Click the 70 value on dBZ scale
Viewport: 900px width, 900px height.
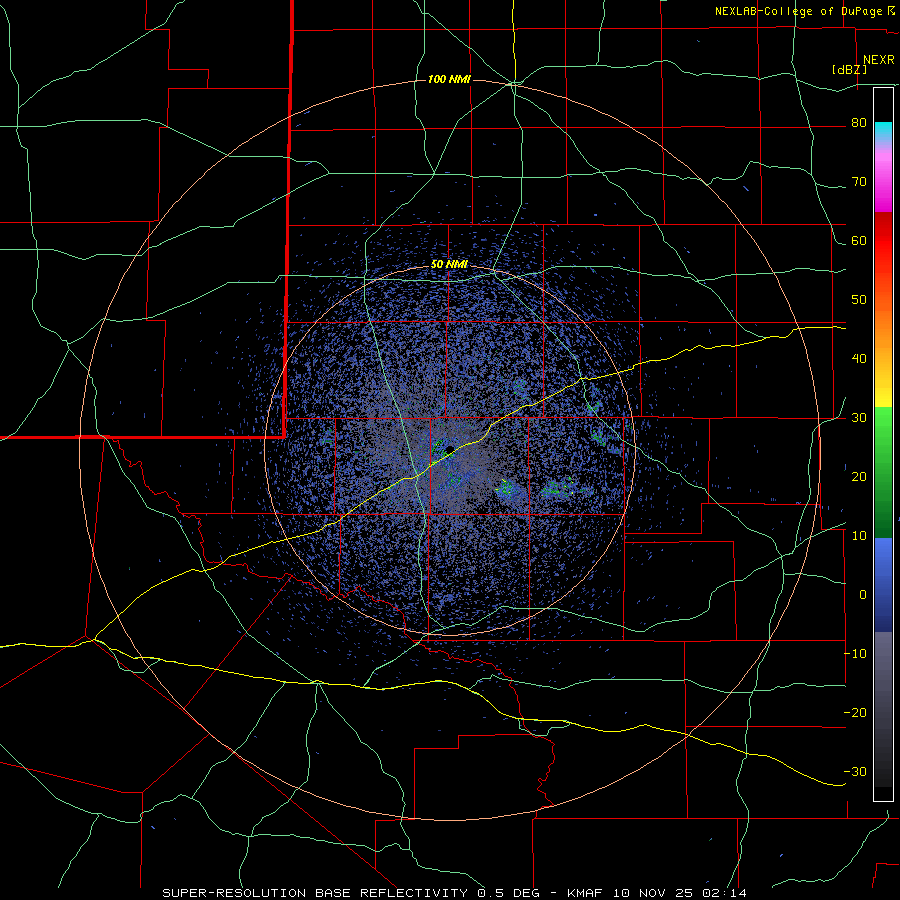tap(859, 182)
